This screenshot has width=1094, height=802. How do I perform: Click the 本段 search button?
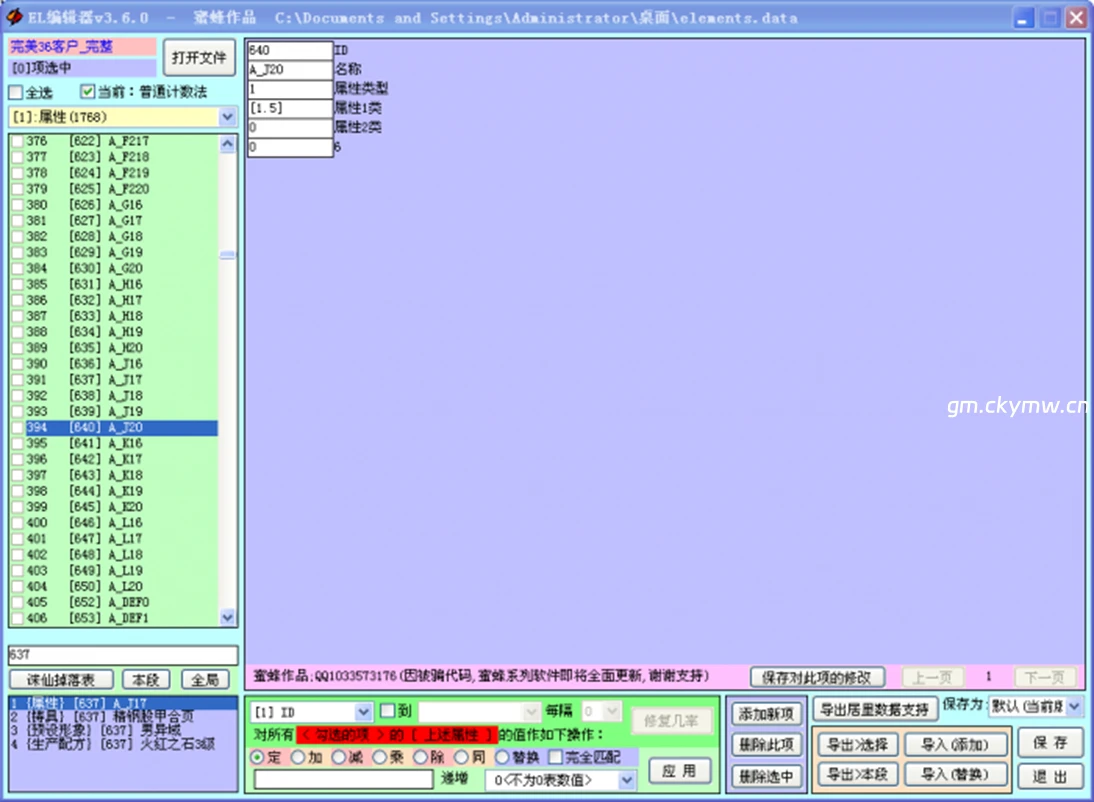[146, 680]
